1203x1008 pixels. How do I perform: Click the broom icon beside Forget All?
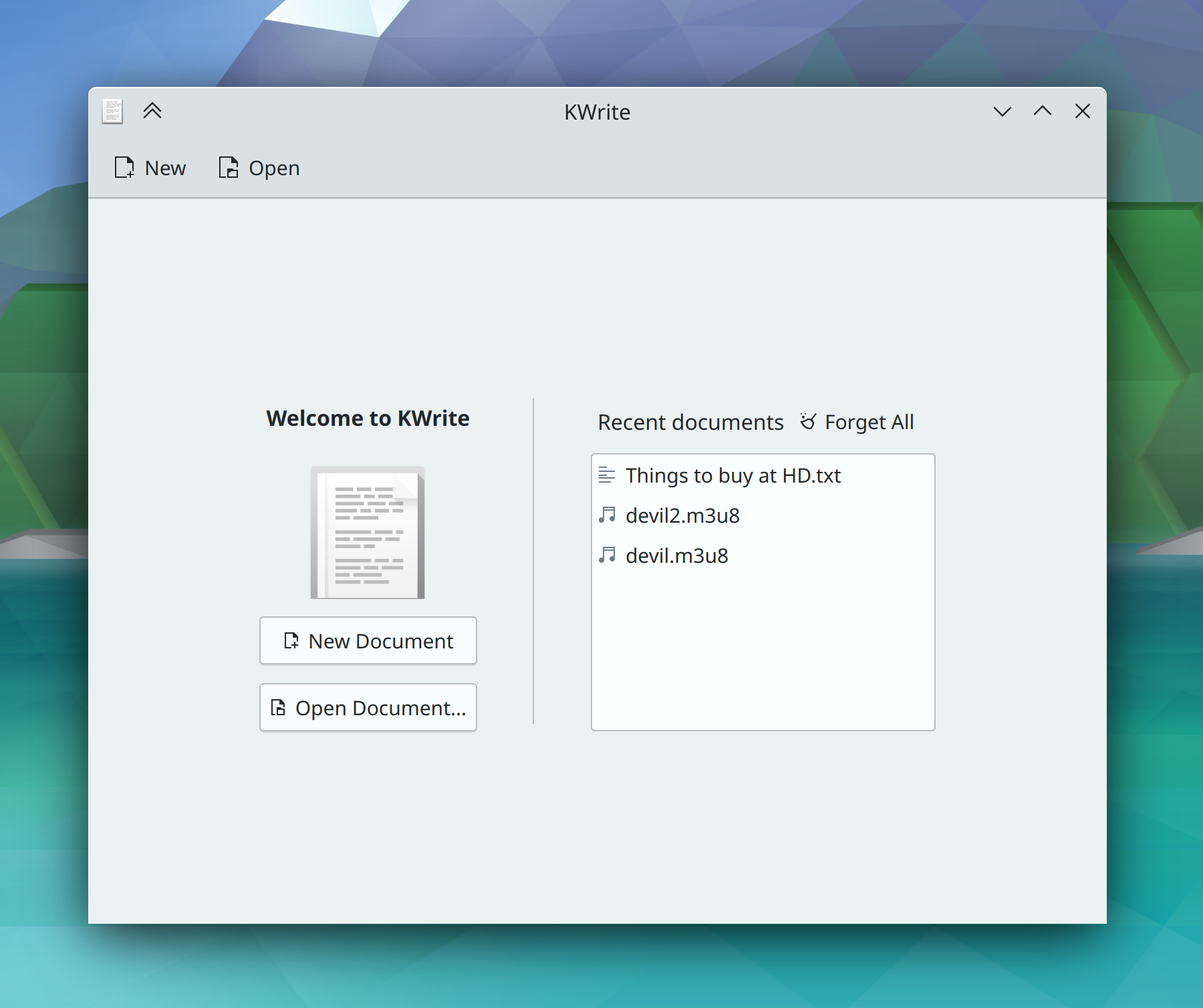tap(808, 422)
